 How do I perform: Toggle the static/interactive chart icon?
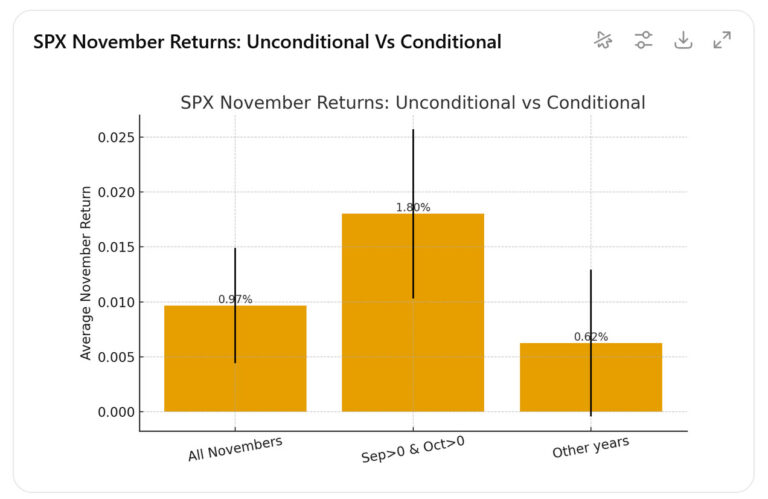click(603, 40)
